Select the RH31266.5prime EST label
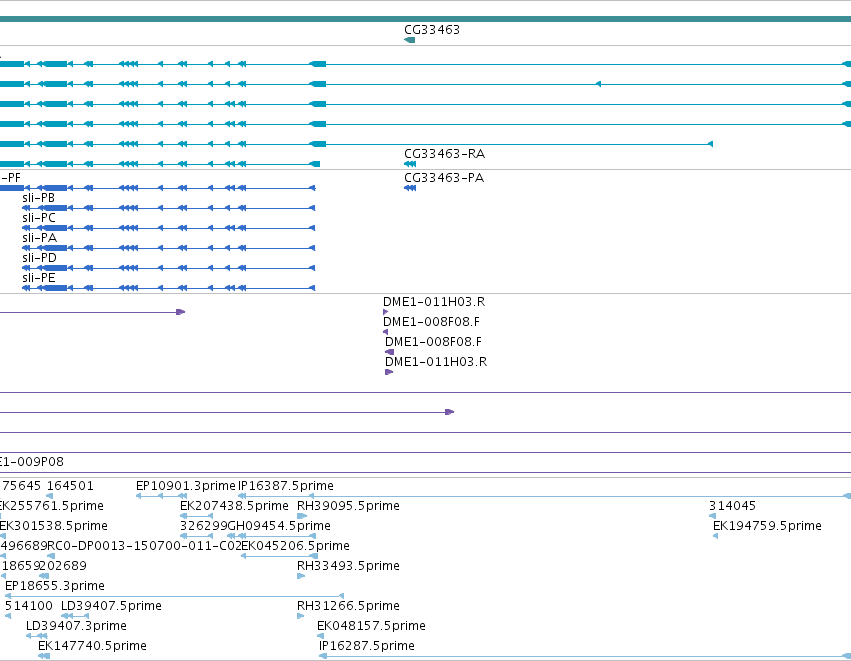The height and width of the screenshot is (661, 851). pos(348,606)
